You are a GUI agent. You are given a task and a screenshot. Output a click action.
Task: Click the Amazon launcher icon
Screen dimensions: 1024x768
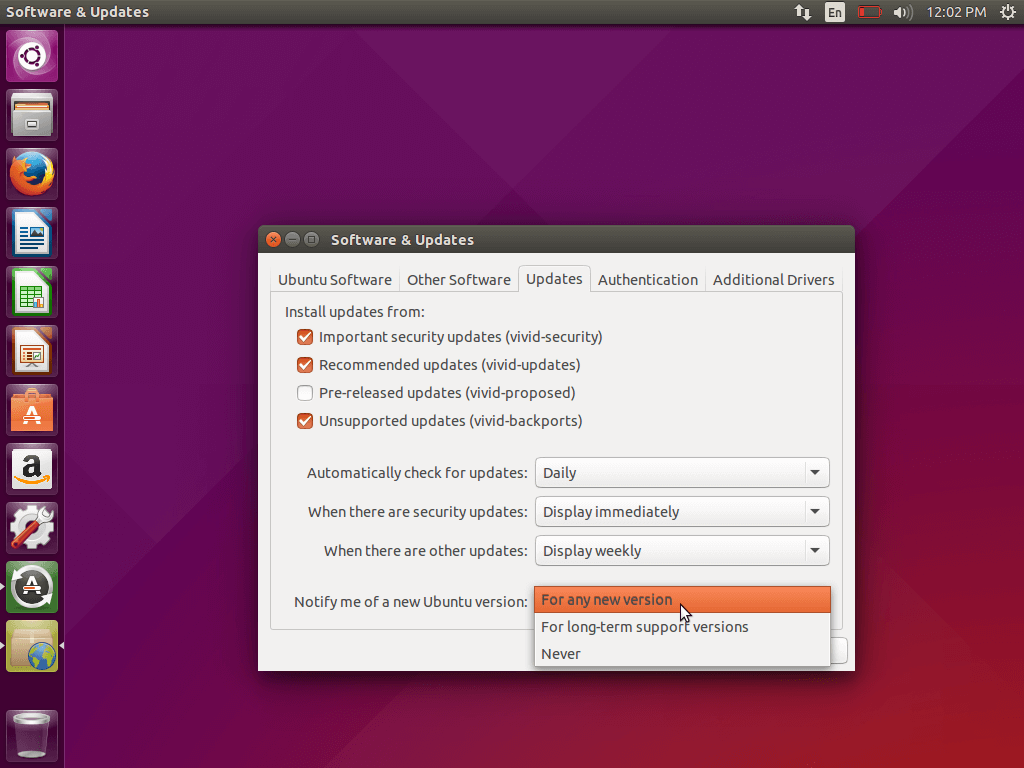(32, 469)
